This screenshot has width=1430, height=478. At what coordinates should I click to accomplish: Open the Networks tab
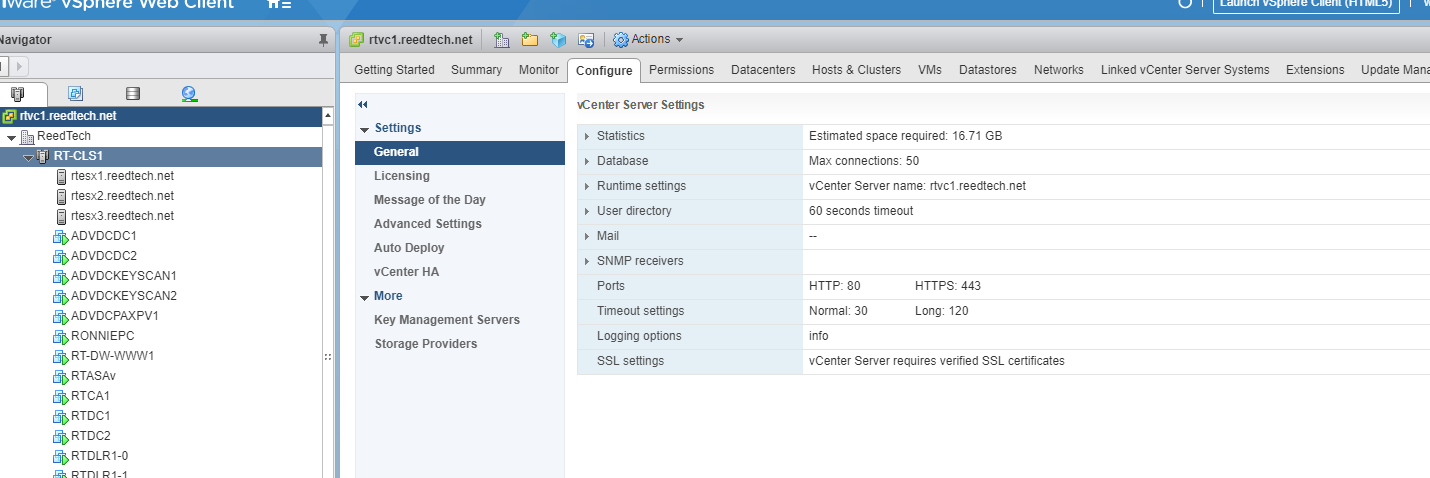tap(1058, 70)
